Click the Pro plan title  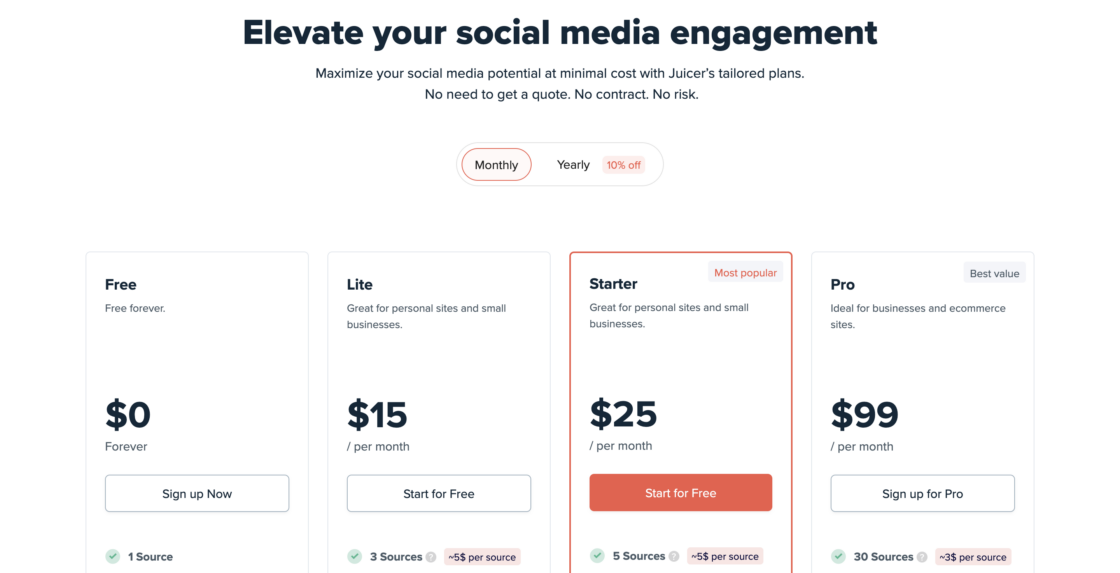[843, 284]
